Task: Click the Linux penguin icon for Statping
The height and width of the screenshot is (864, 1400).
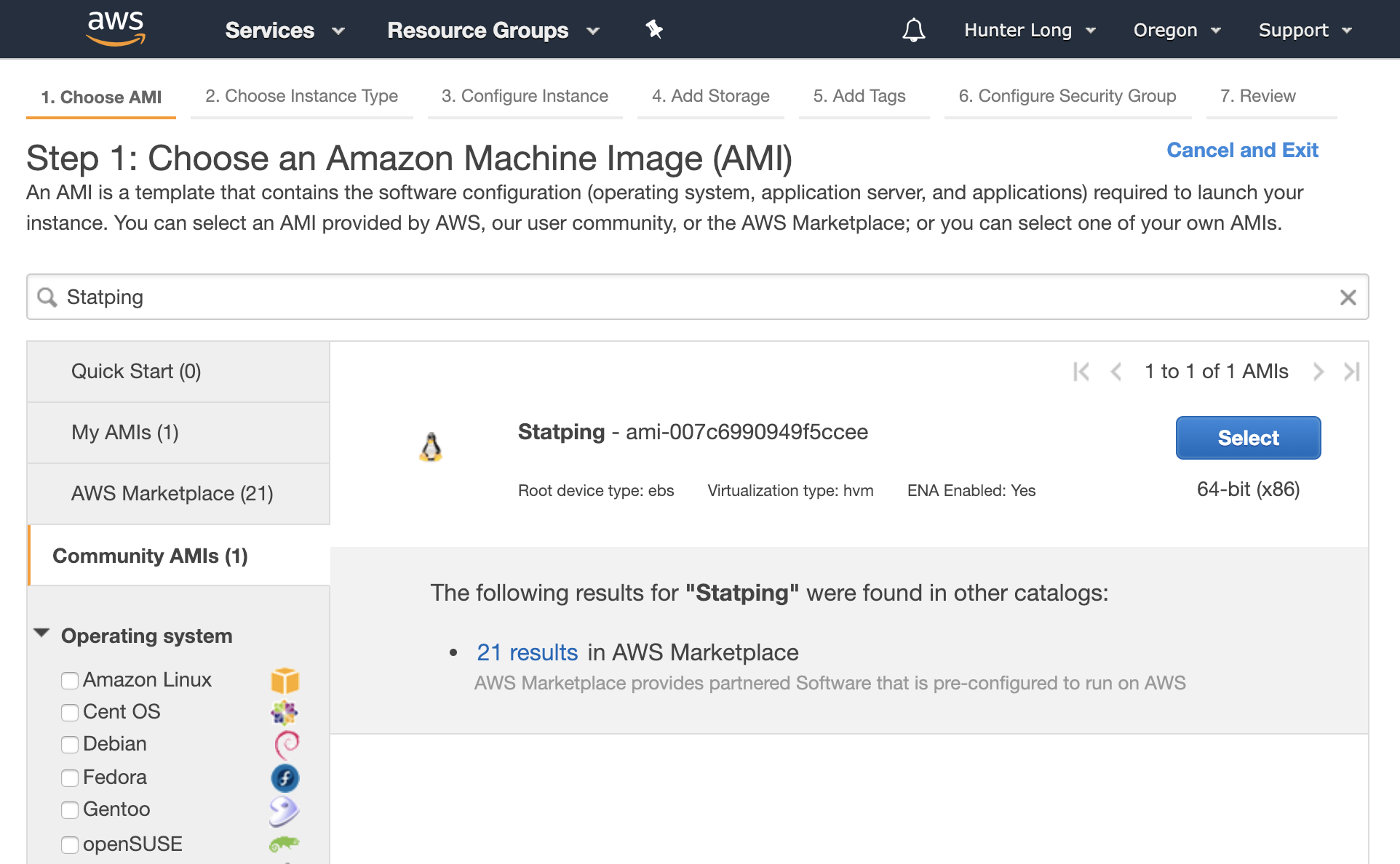Action: point(431,447)
